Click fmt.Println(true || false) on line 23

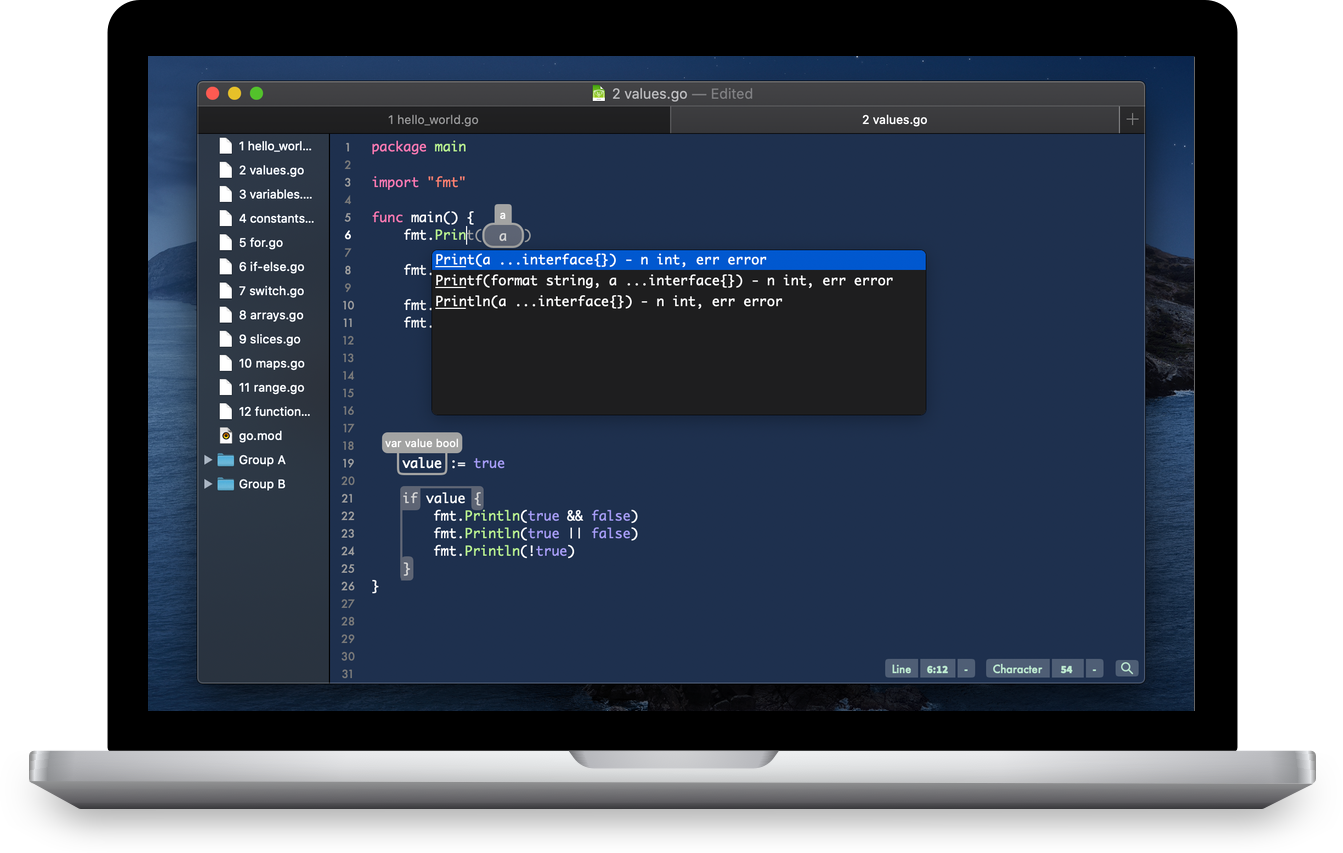click(535, 533)
